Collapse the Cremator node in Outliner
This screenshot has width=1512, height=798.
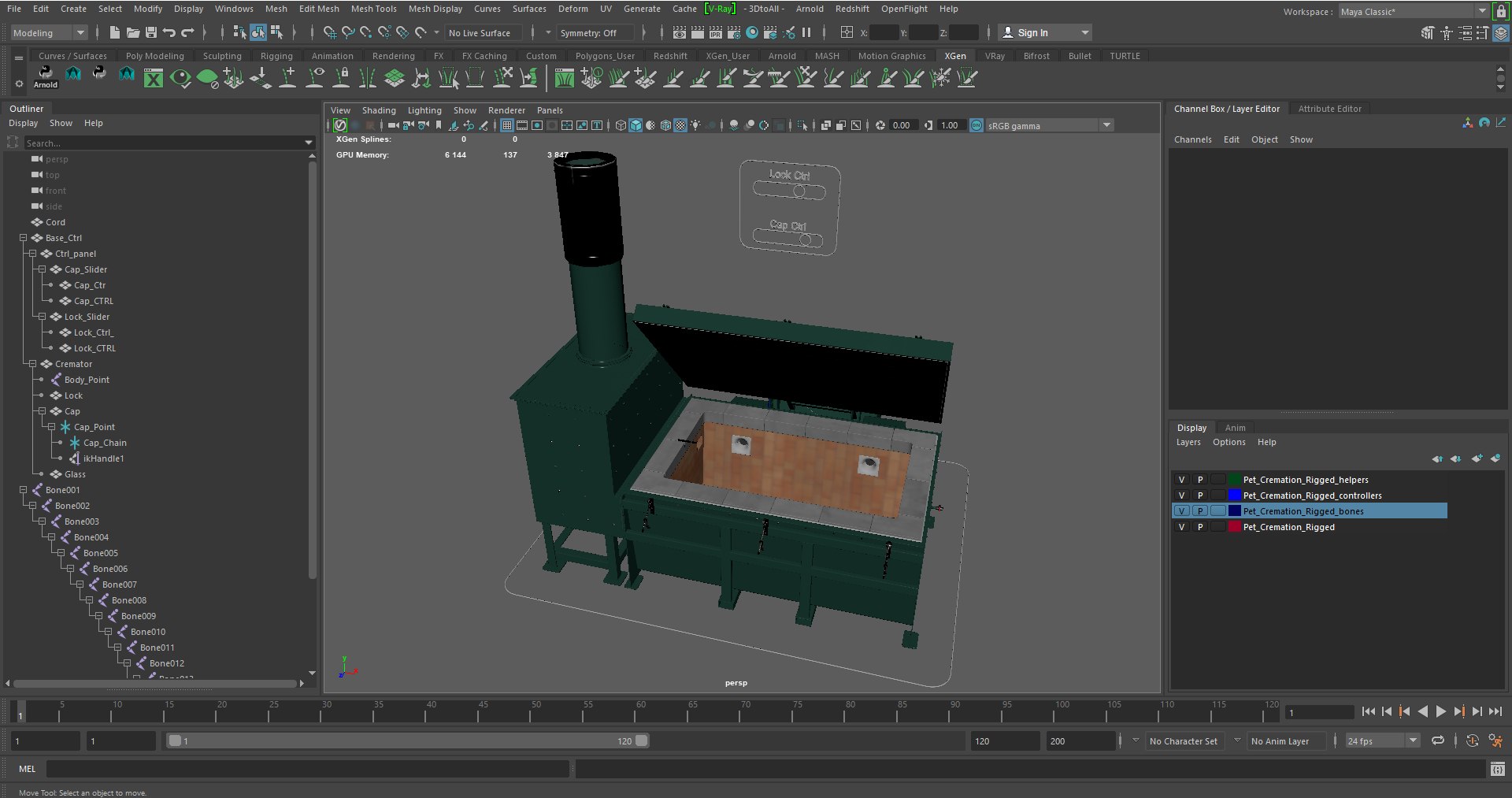[x=32, y=364]
